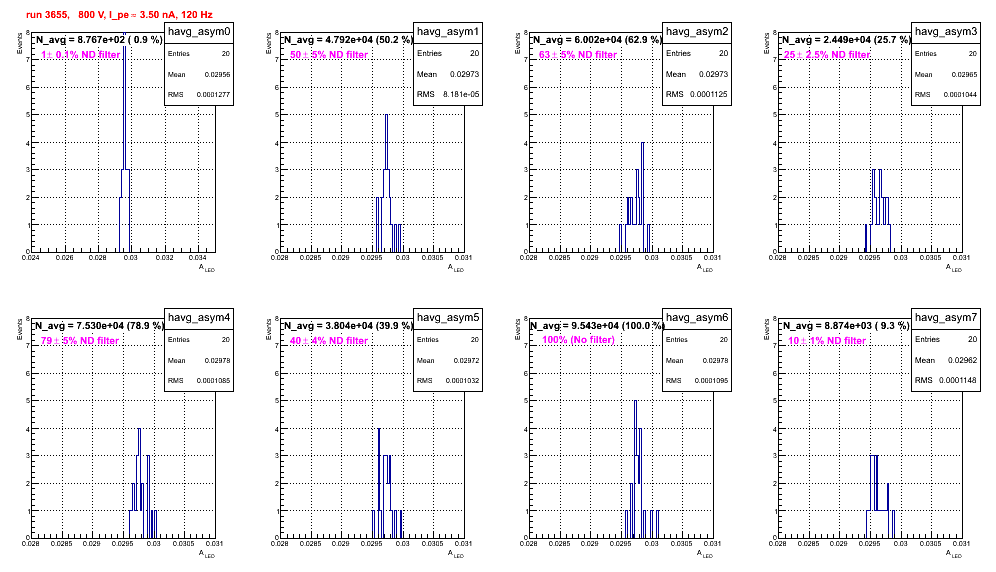Screen dimensions: 996x572
Task: Click the tall histogram peak in havg_asym0 plot
Action: pyautogui.click(x=124, y=143)
